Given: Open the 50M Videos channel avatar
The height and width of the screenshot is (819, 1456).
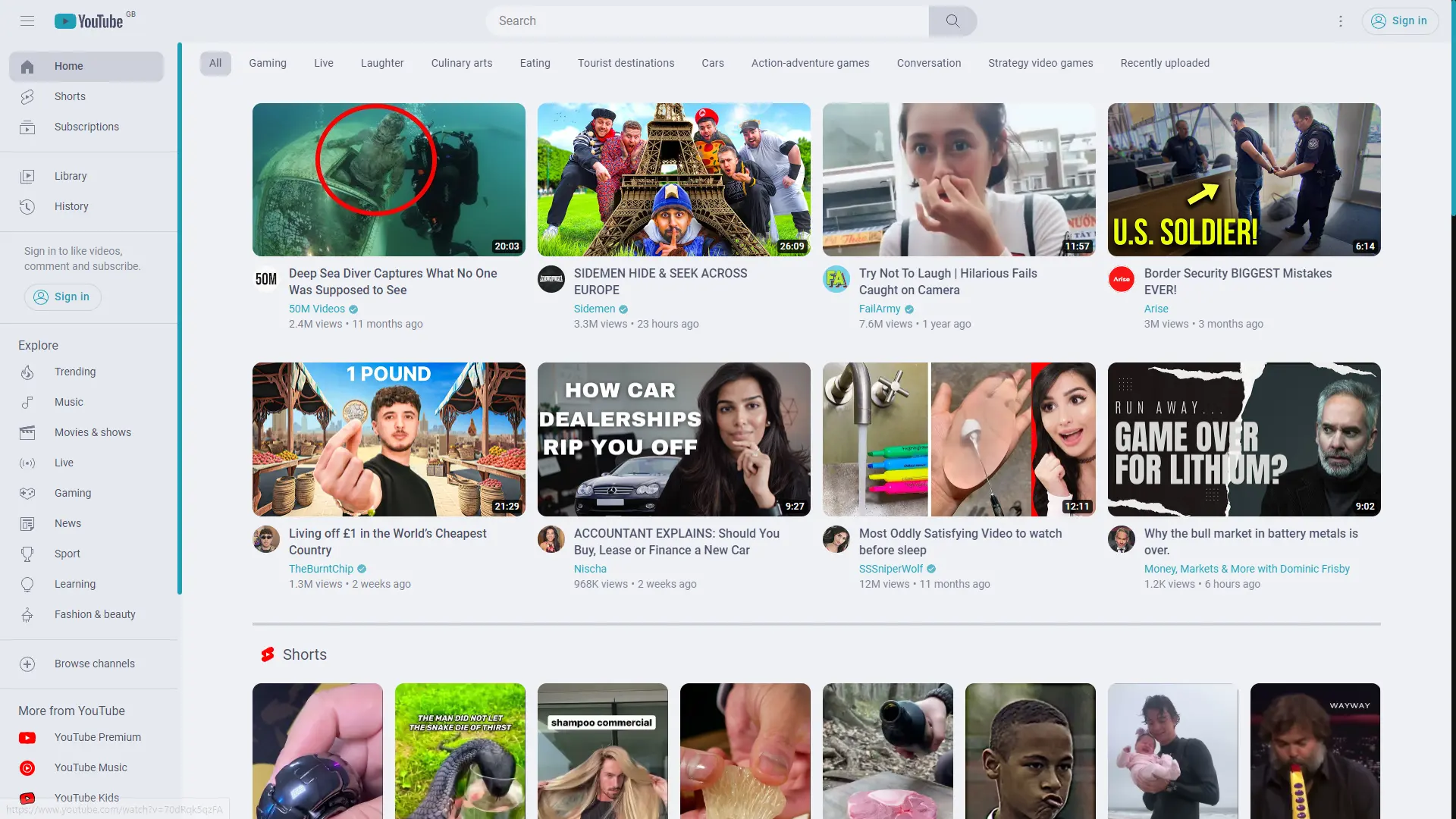Looking at the screenshot, I should (x=266, y=279).
